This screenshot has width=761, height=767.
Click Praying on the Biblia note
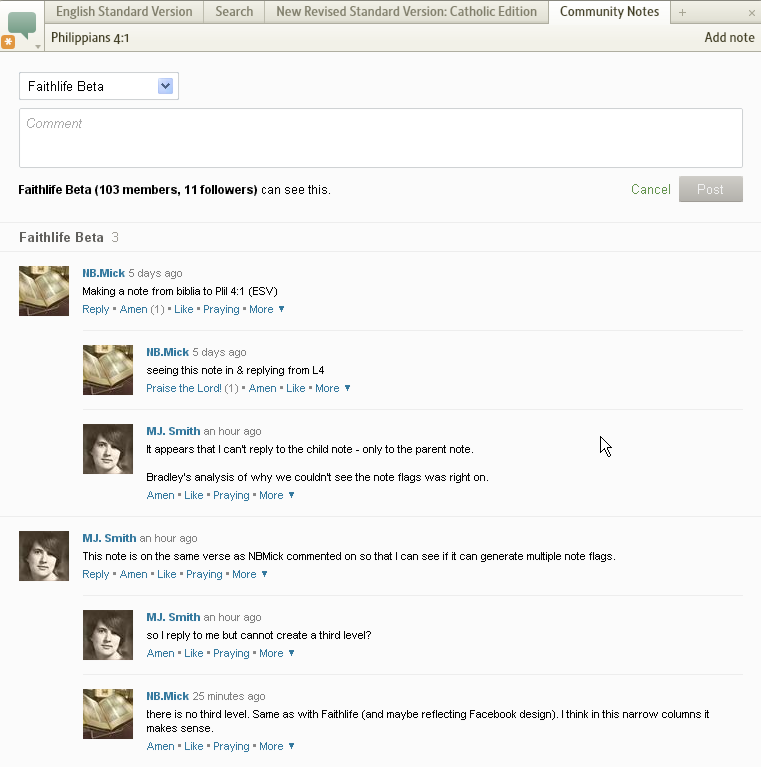(x=221, y=309)
